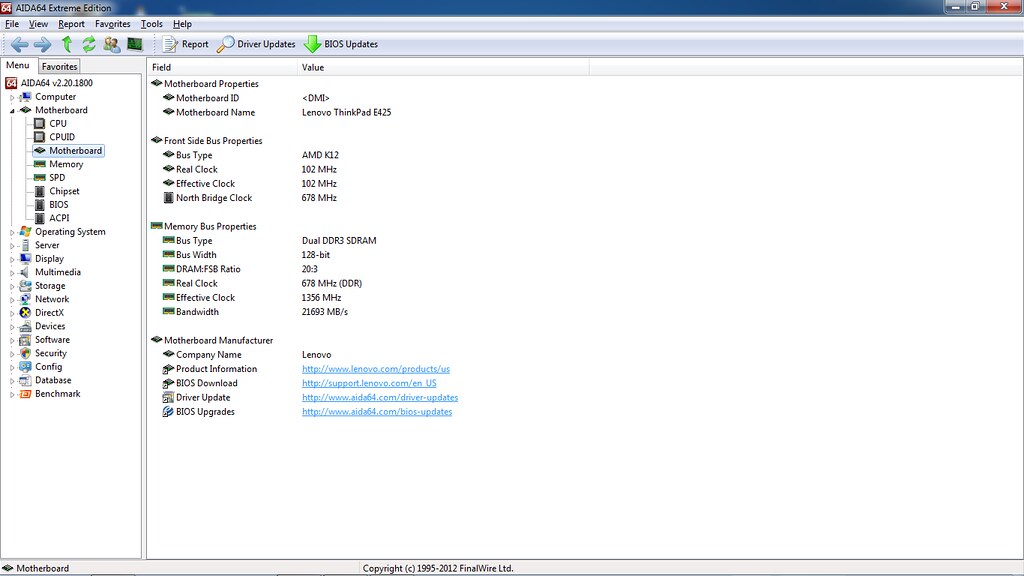The image size is (1024, 576).
Task: Click the Front Side Bus Properties header
Action: click(206, 141)
